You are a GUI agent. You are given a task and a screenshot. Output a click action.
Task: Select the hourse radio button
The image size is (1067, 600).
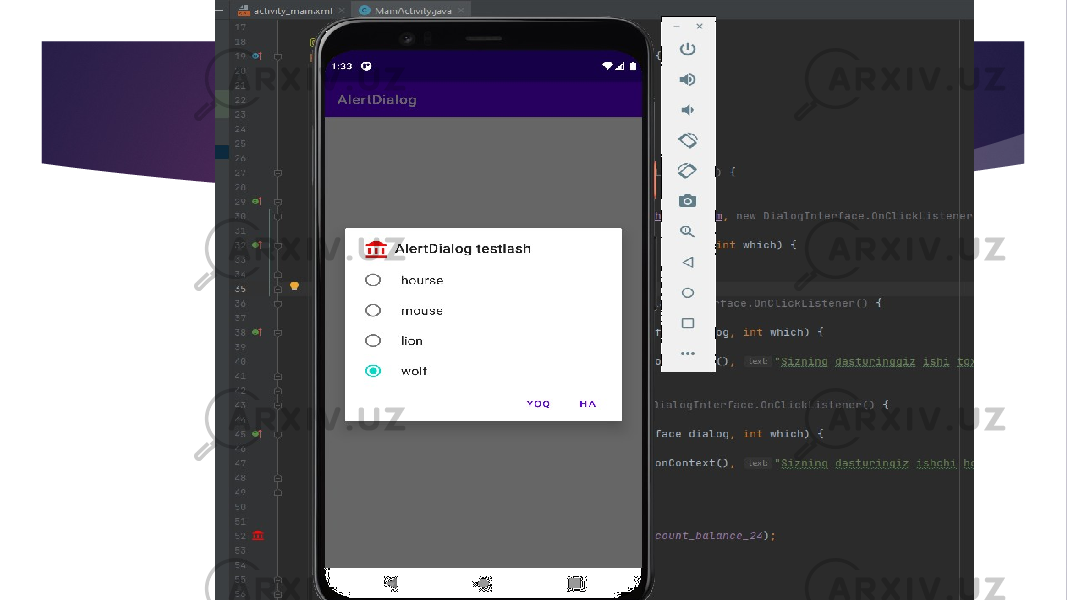[373, 280]
